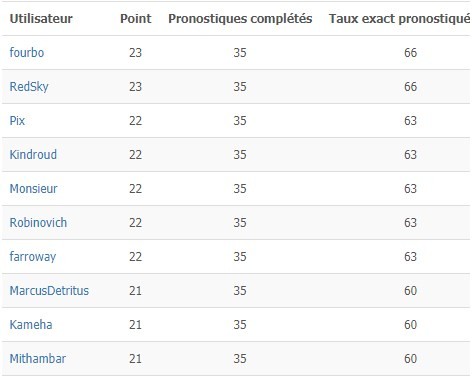
Task: Select the Kindroud username link
Action: point(33,155)
